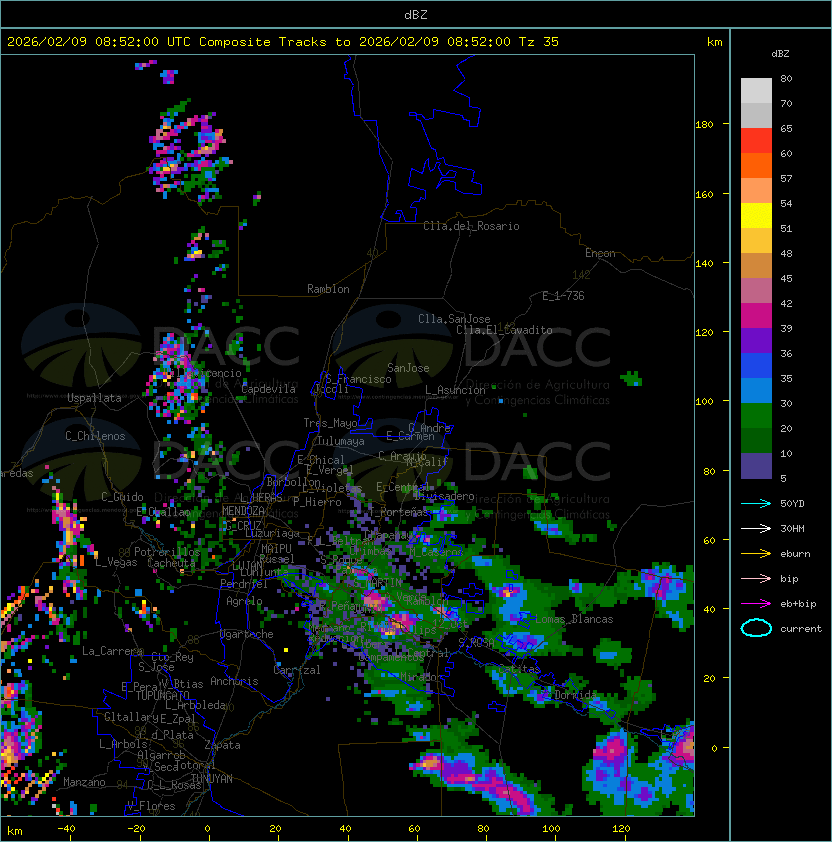832x842 pixels.
Task: Click the -40 km horizontal axis tick
Action: [x=67, y=829]
